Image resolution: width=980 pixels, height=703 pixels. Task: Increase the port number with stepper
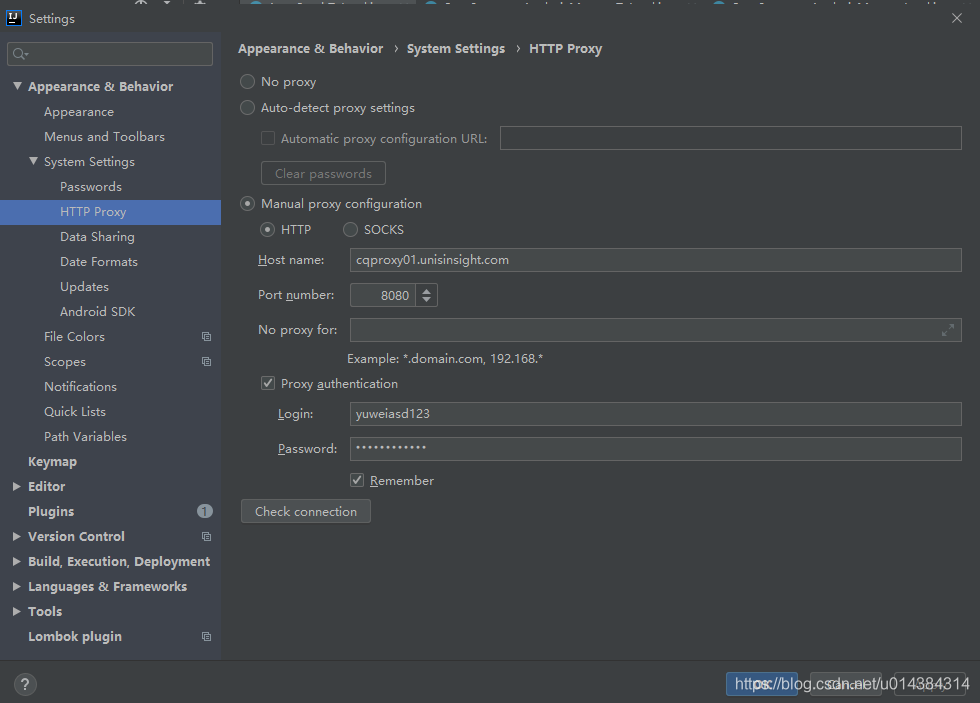click(426, 291)
